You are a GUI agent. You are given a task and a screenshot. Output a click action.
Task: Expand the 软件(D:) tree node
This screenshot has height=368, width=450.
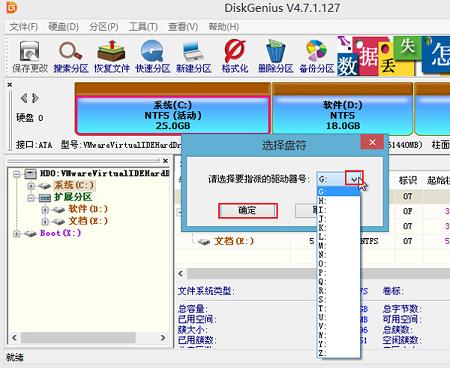click(x=46, y=210)
